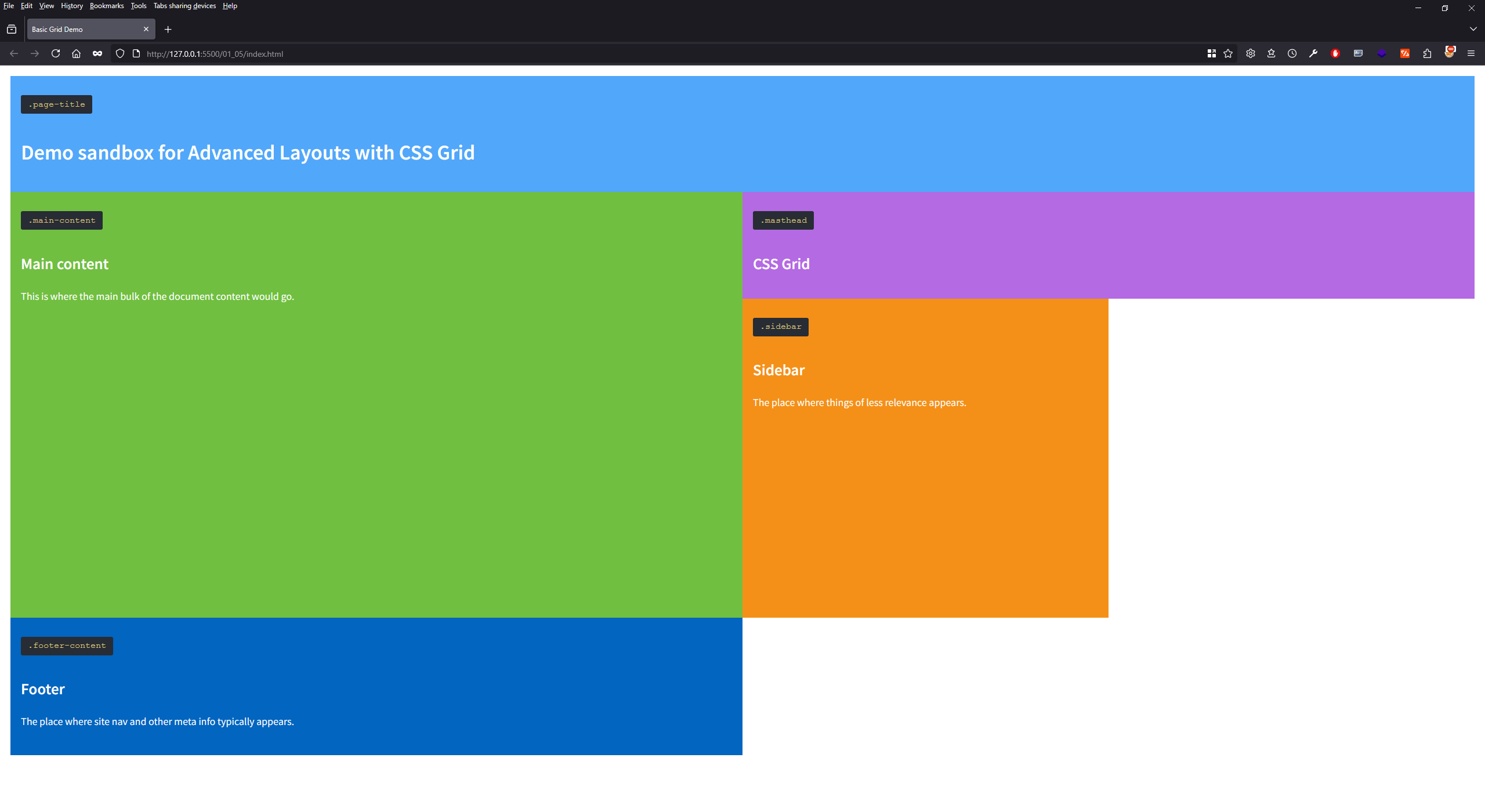Open the Tabs sharing devices menu
The height and width of the screenshot is (812, 1485).
click(x=184, y=6)
